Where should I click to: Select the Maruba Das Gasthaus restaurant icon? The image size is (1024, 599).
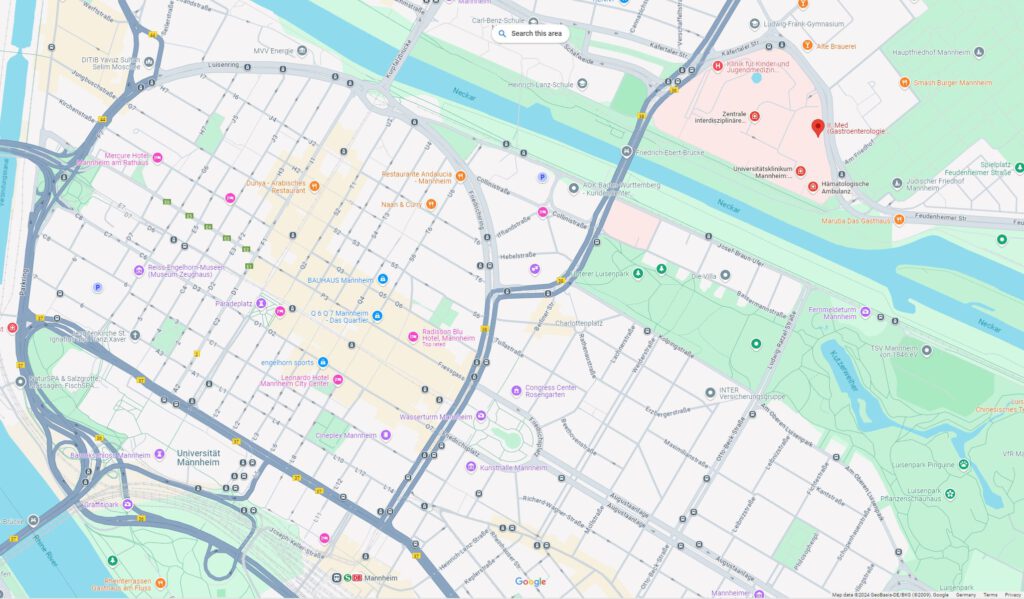point(899,219)
